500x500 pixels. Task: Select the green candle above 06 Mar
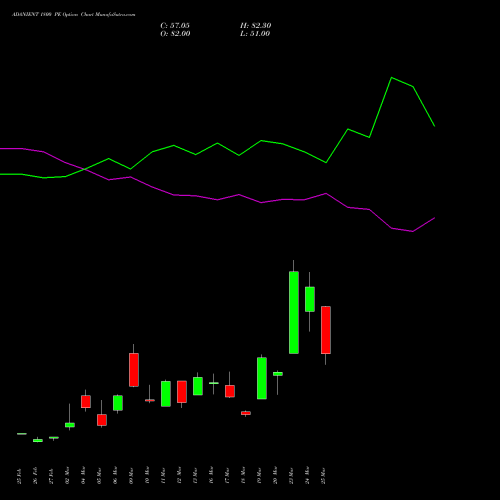coord(118,403)
